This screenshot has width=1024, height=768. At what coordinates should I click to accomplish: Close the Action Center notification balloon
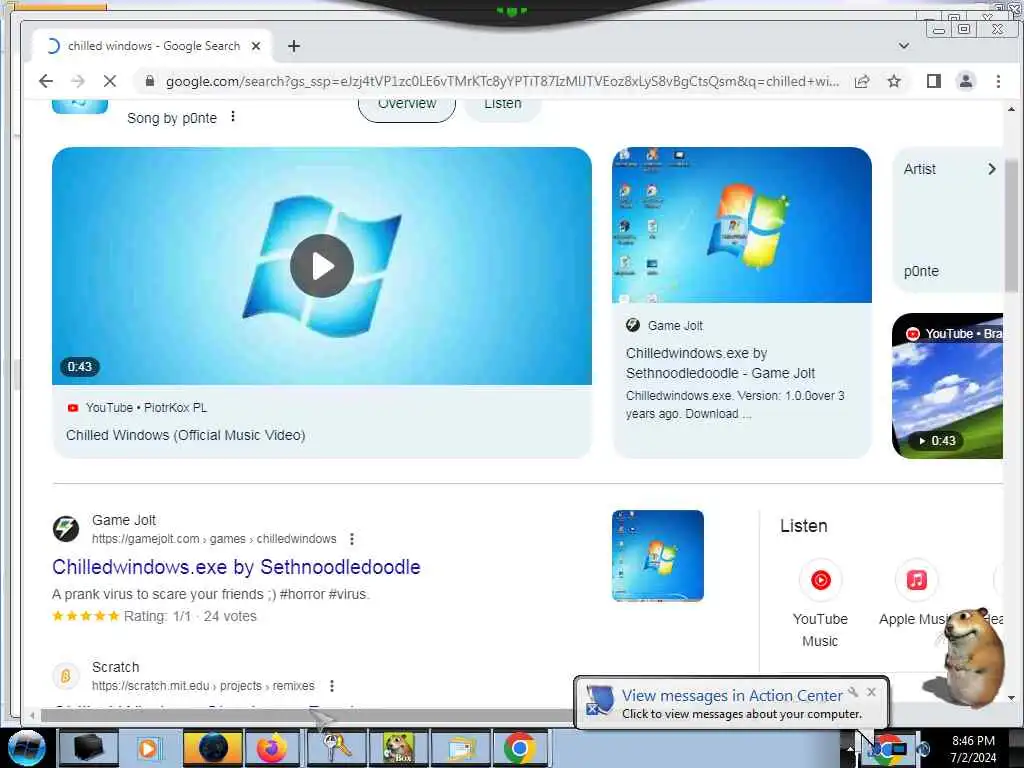click(871, 692)
